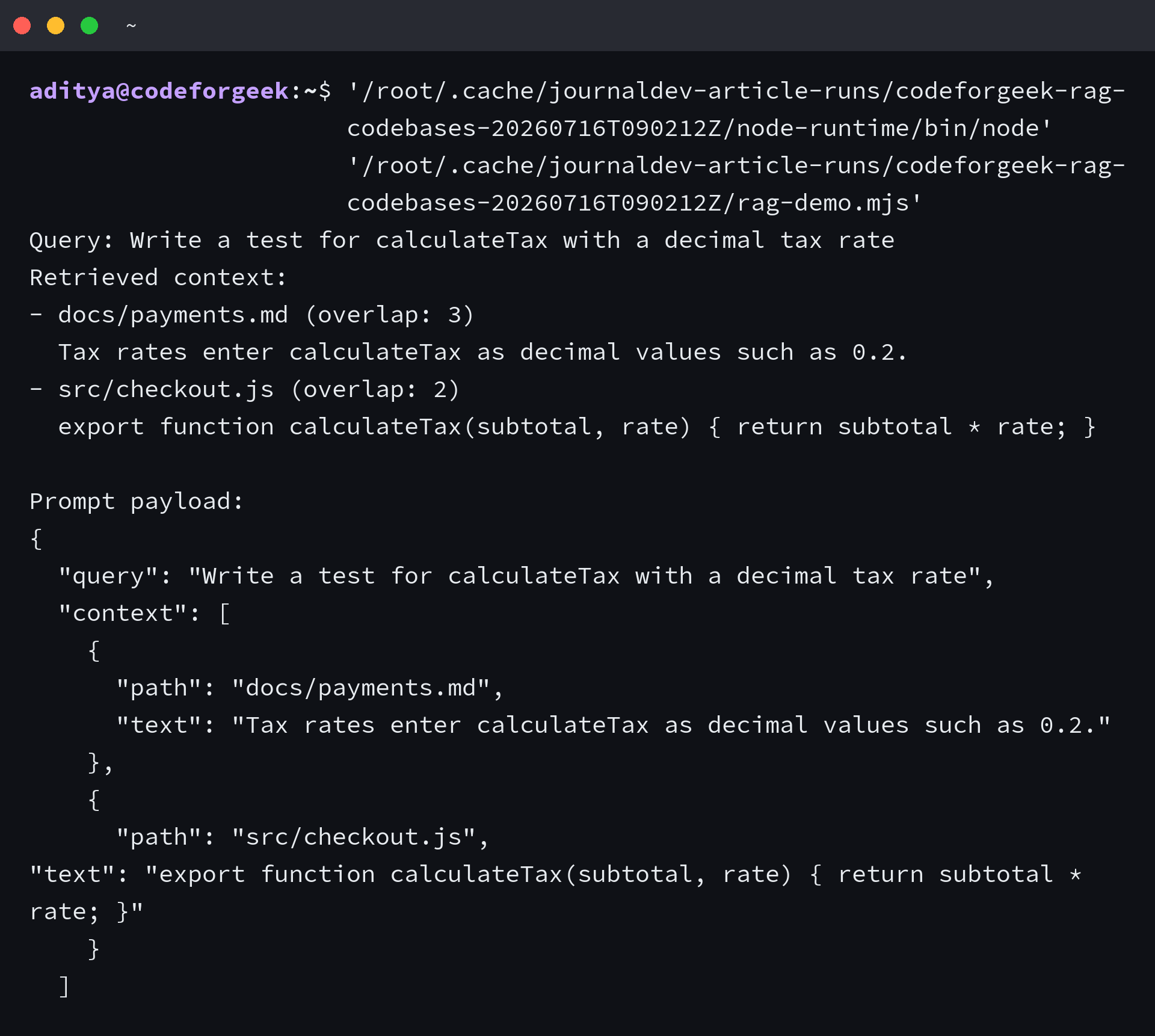Image resolution: width=1155 pixels, height=1036 pixels.
Task: Click the plain 'export function calculateTax' output line
Action: [x=577, y=427]
